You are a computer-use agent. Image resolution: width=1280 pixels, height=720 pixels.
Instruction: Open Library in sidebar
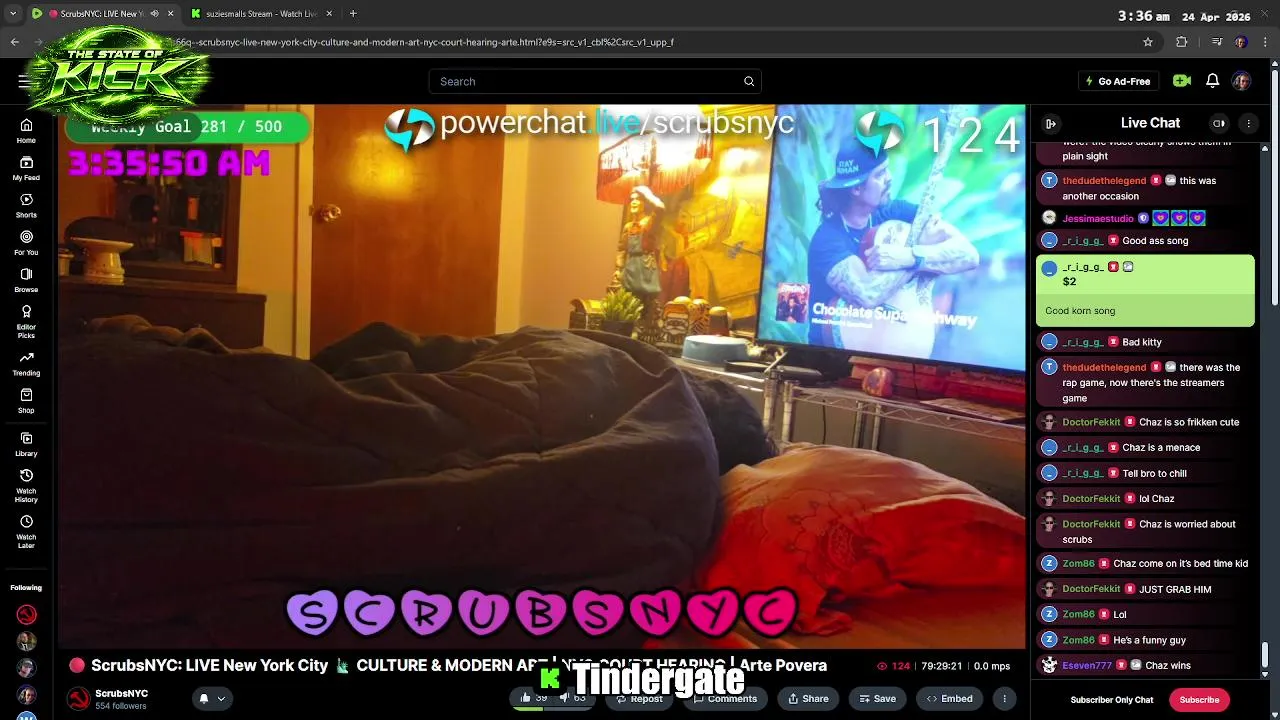tap(26, 444)
